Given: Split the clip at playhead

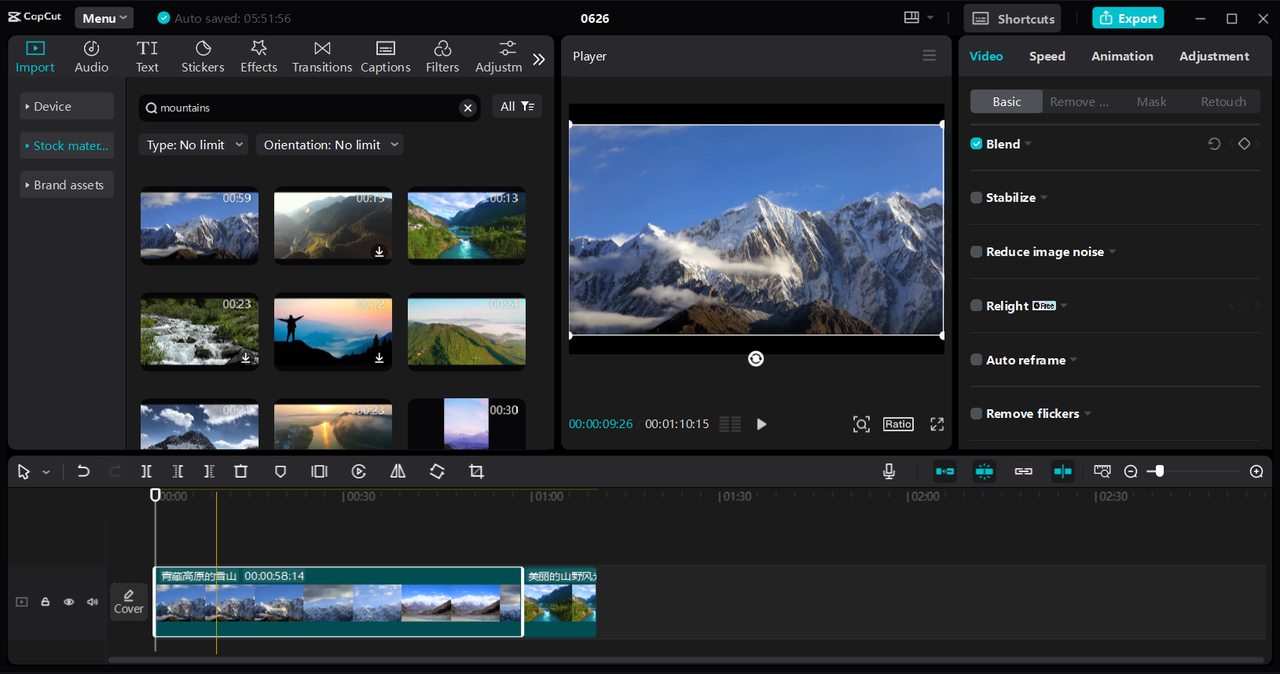Looking at the screenshot, I should (x=146, y=471).
